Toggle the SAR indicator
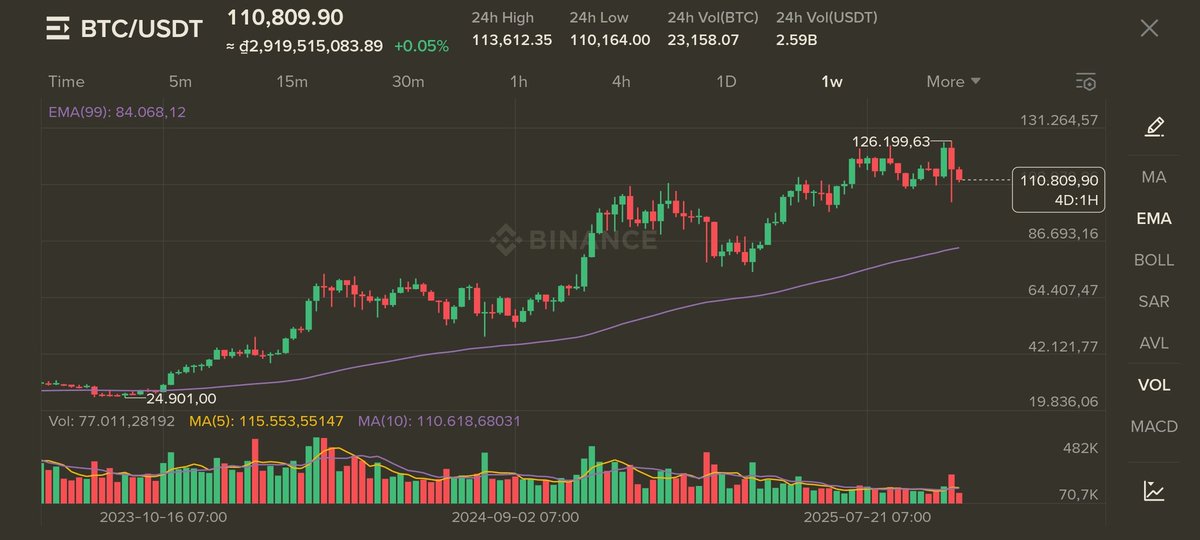 (1154, 301)
